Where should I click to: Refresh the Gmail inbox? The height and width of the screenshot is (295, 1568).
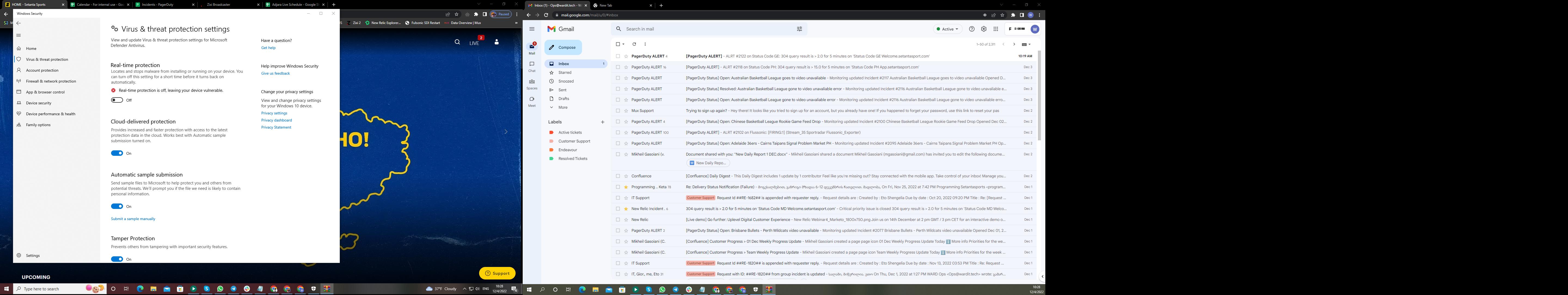[x=634, y=44]
